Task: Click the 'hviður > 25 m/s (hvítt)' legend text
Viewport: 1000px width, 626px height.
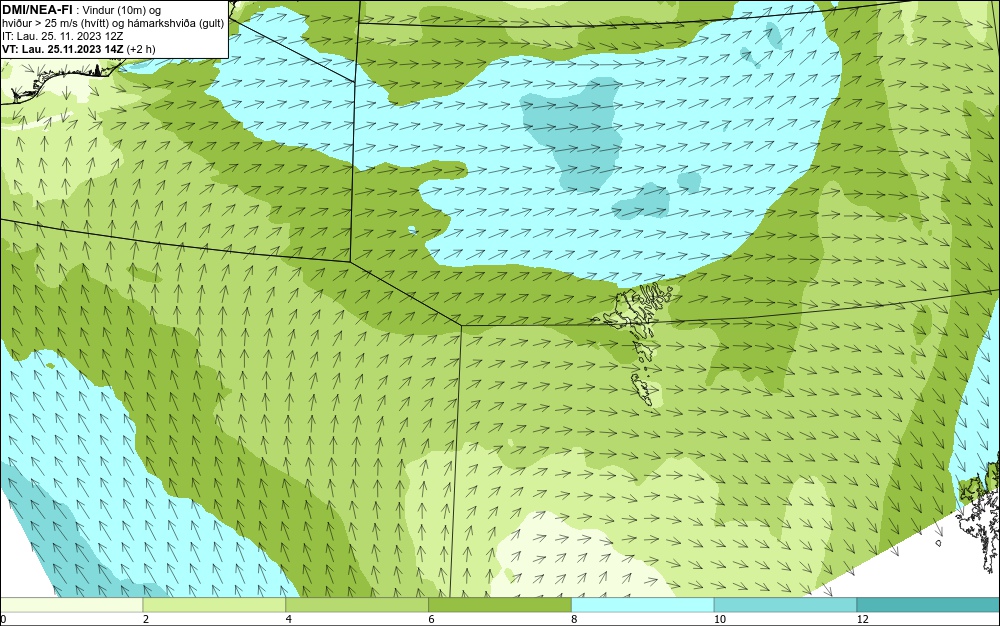Action: (55, 23)
